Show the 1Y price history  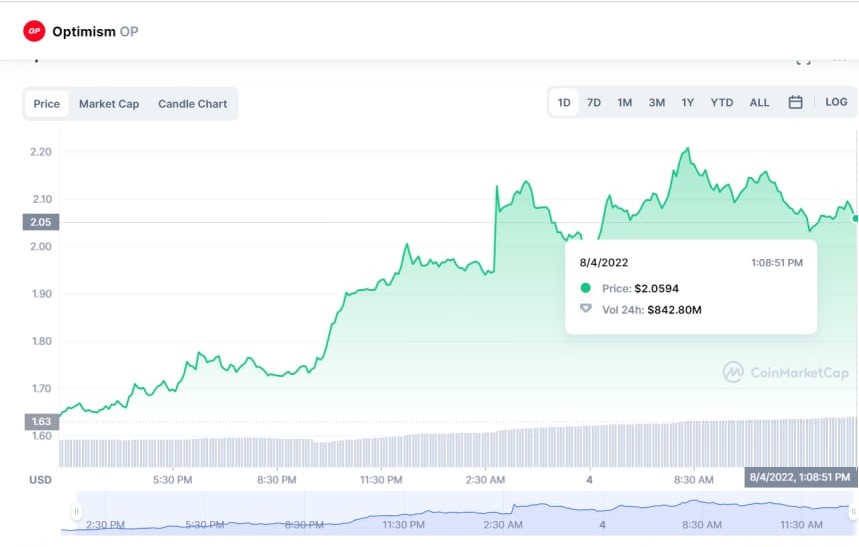tap(688, 102)
